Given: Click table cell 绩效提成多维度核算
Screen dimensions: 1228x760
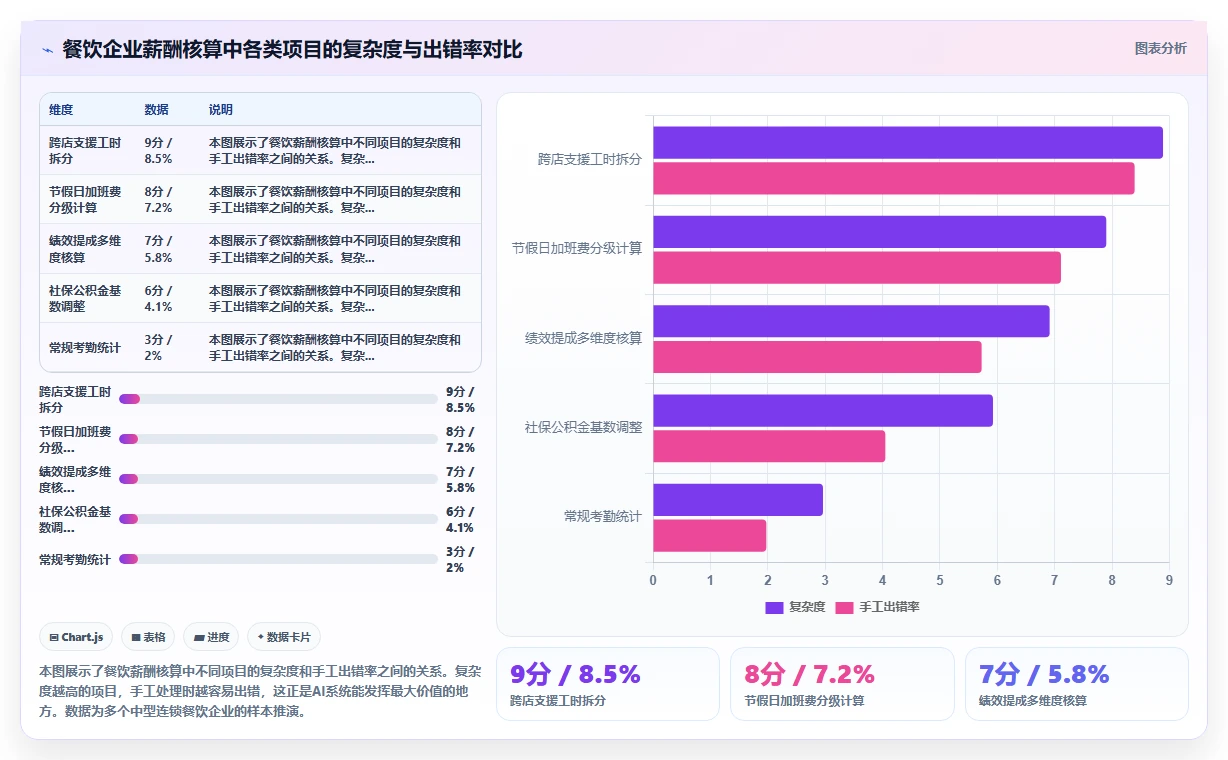Looking at the screenshot, I should click(87, 249).
